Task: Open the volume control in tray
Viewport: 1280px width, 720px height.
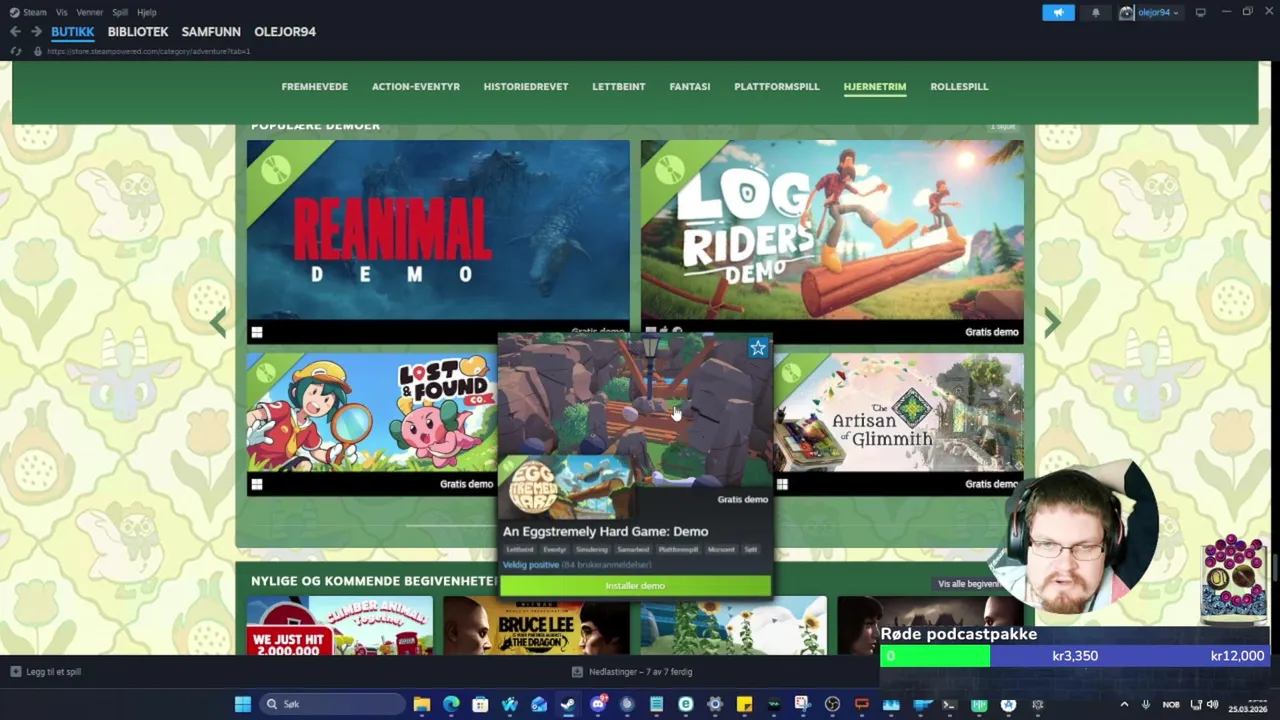Action: 1212,705
